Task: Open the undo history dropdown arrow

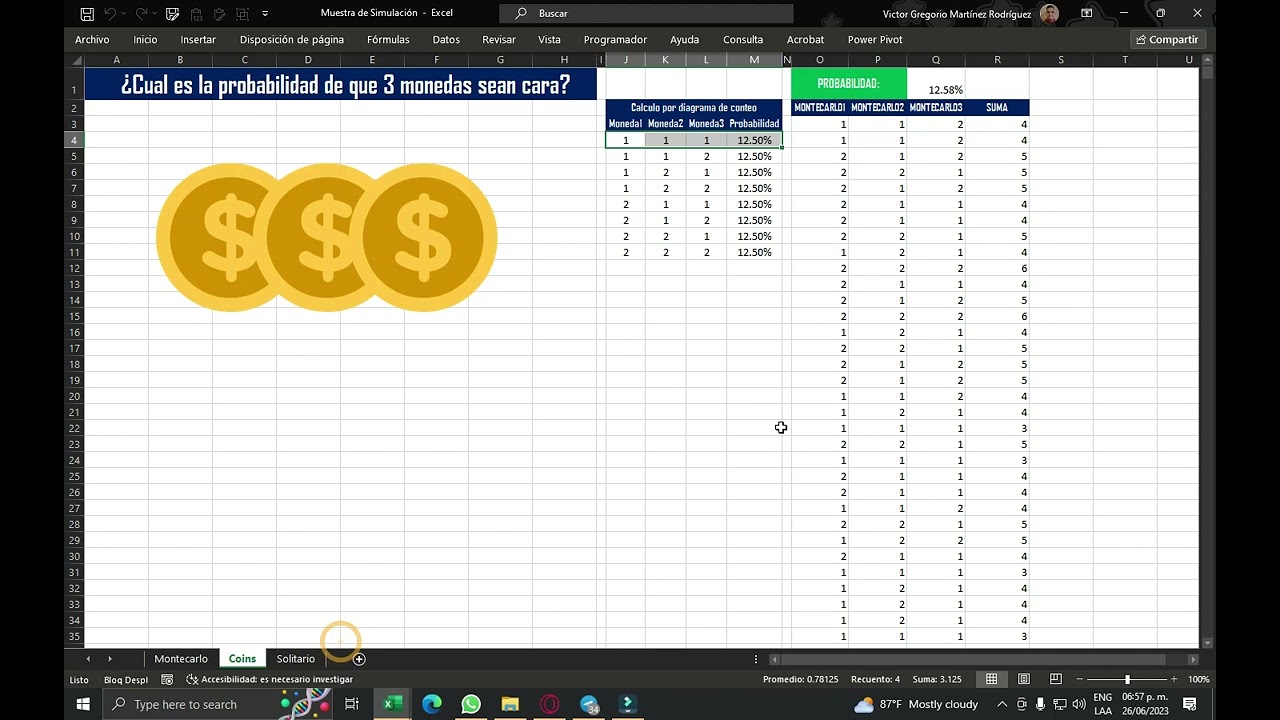Action: pos(125,14)
